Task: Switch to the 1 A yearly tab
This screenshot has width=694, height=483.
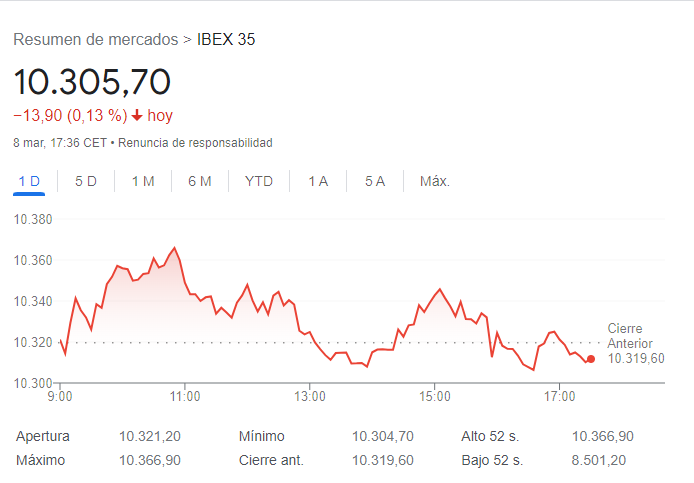Action: (318, 181)
